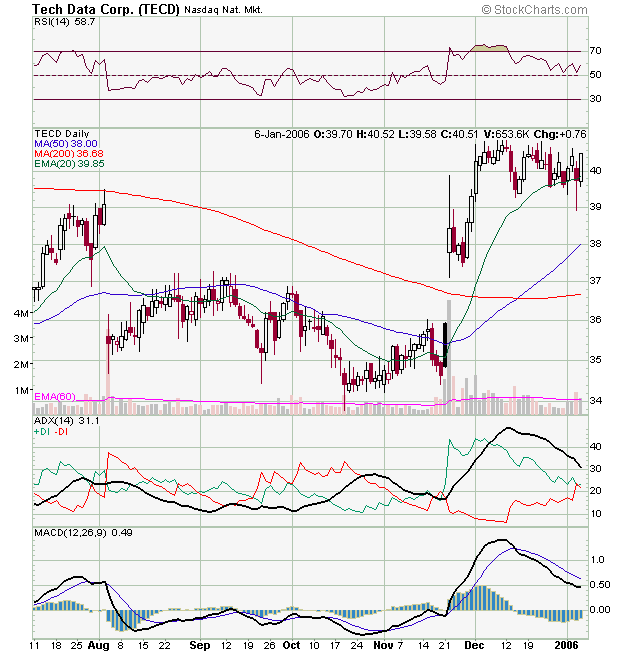This screenshot has width=620, height=657.
Task: Click the "24" date label before Nov
Action: pos(356,646)
